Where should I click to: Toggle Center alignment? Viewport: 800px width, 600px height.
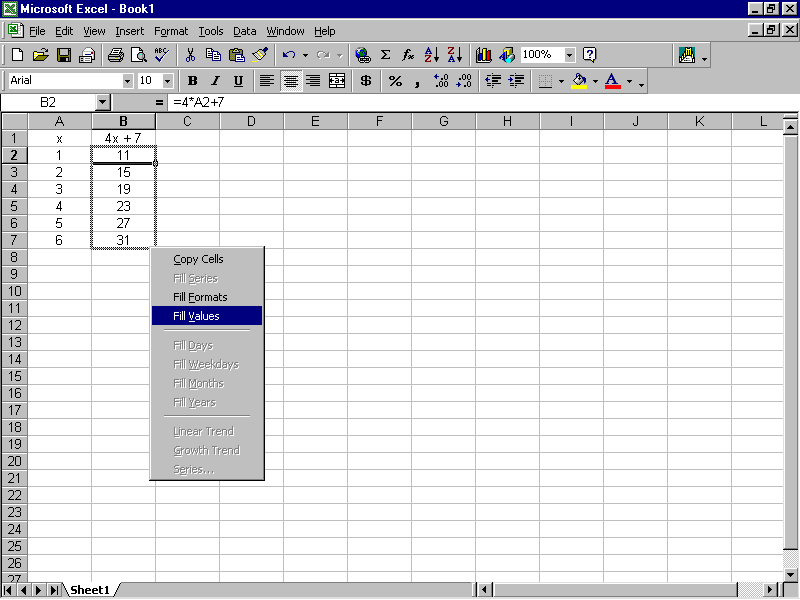pos(291,81)
